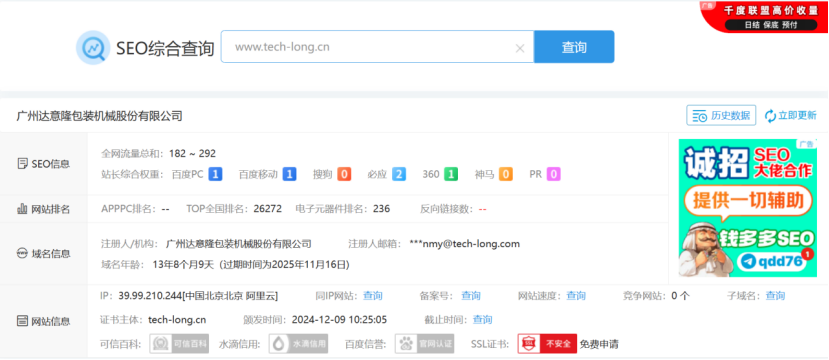The height and width of the screenshot is (360, 829).
Task: Click company name 广州达意隆包装机械股份有限公司 heading
Action: click(99, 116)
